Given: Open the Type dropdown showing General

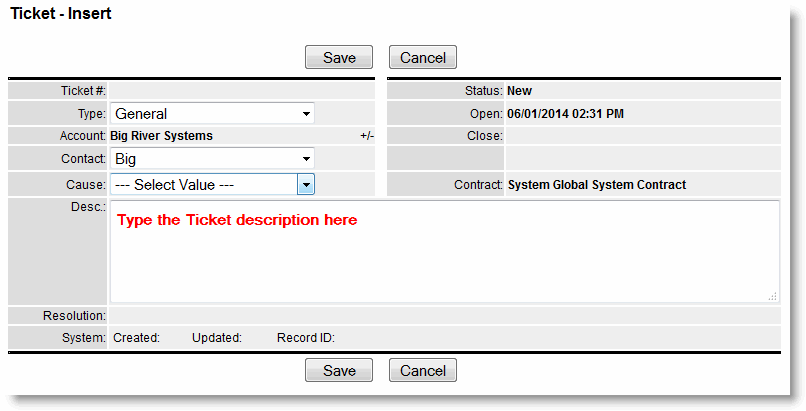Looking at the screenshot, I should coord(212,114).
